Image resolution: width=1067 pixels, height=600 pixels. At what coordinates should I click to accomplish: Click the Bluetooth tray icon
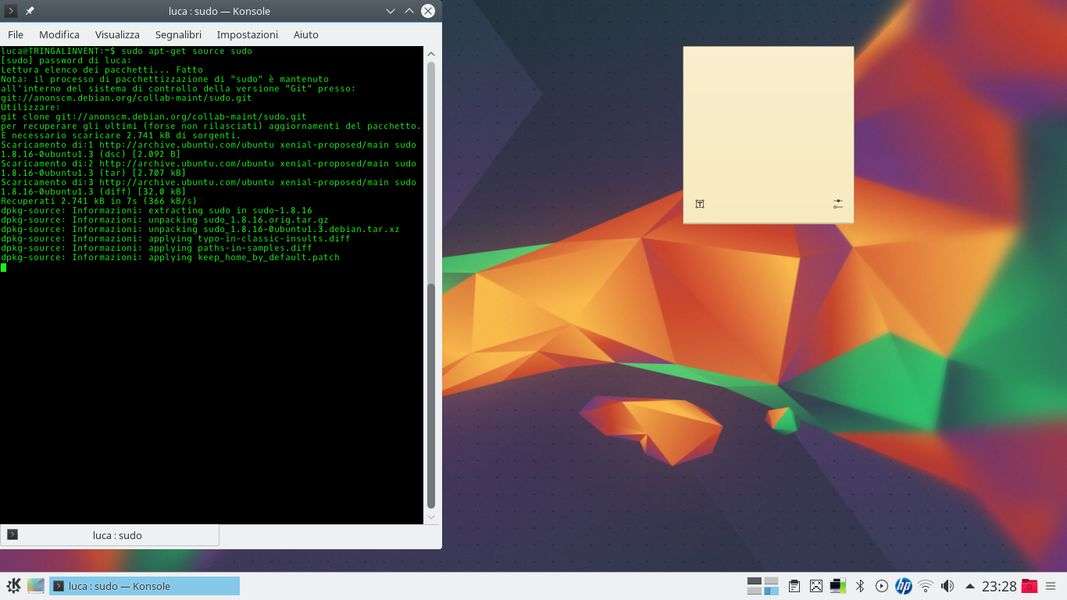[x=859, y=586]
